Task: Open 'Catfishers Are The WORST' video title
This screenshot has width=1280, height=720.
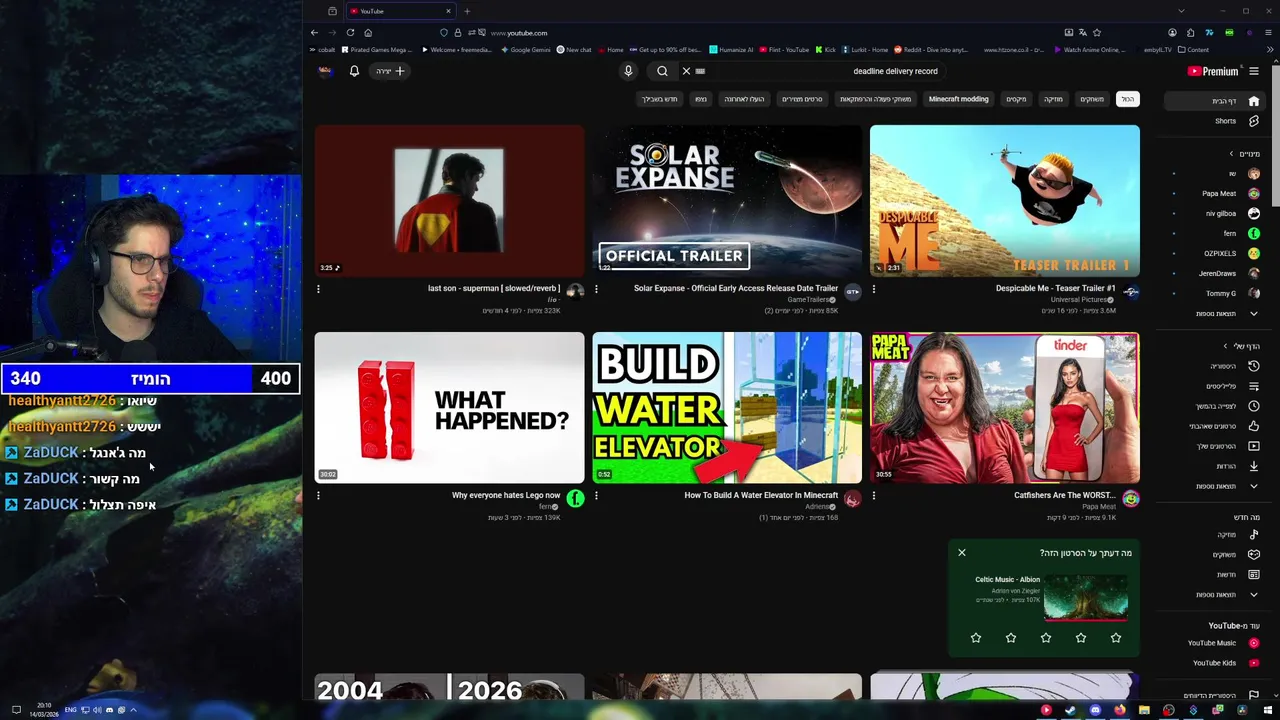Action: [x=1064, y=495]
